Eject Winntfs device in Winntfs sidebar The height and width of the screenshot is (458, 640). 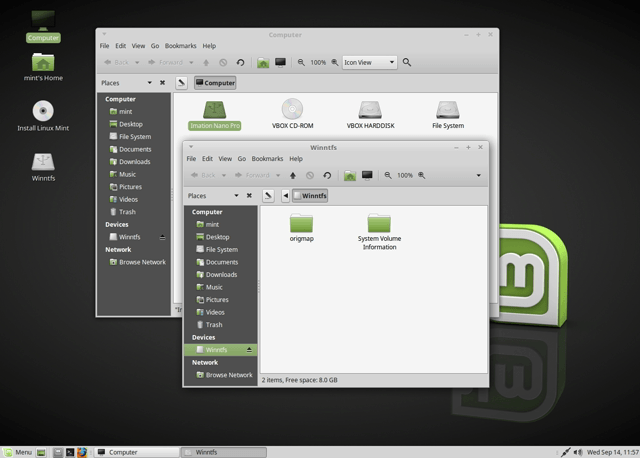249,350
